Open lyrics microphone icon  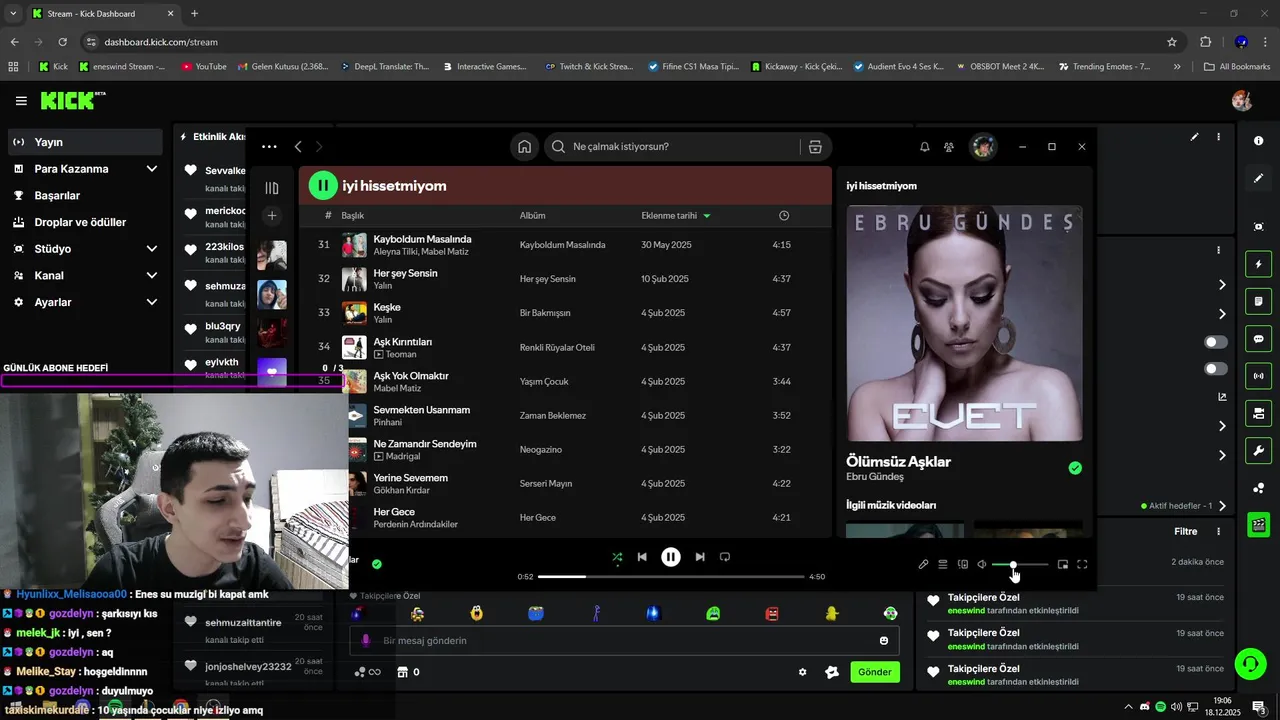[923, 565]
